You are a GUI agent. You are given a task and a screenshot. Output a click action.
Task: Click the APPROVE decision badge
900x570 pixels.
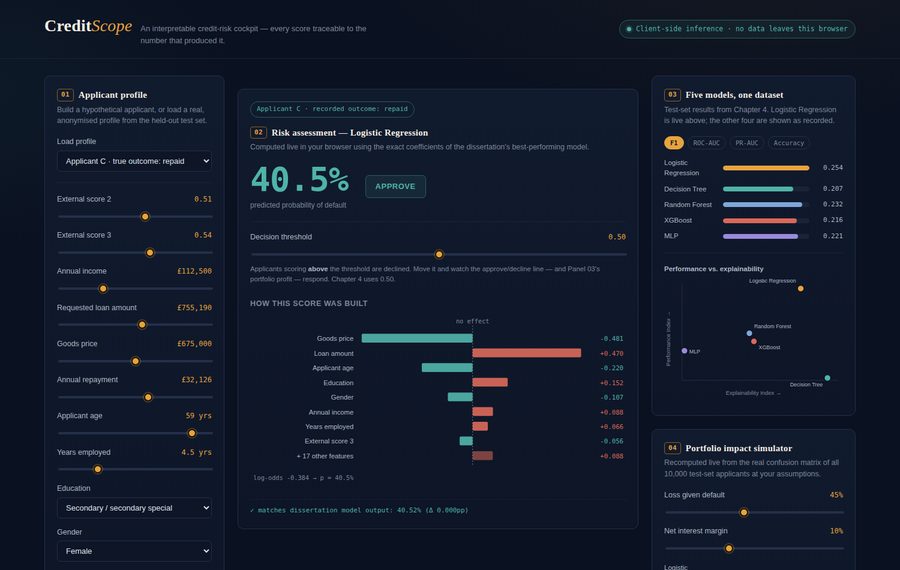[395, 187]
